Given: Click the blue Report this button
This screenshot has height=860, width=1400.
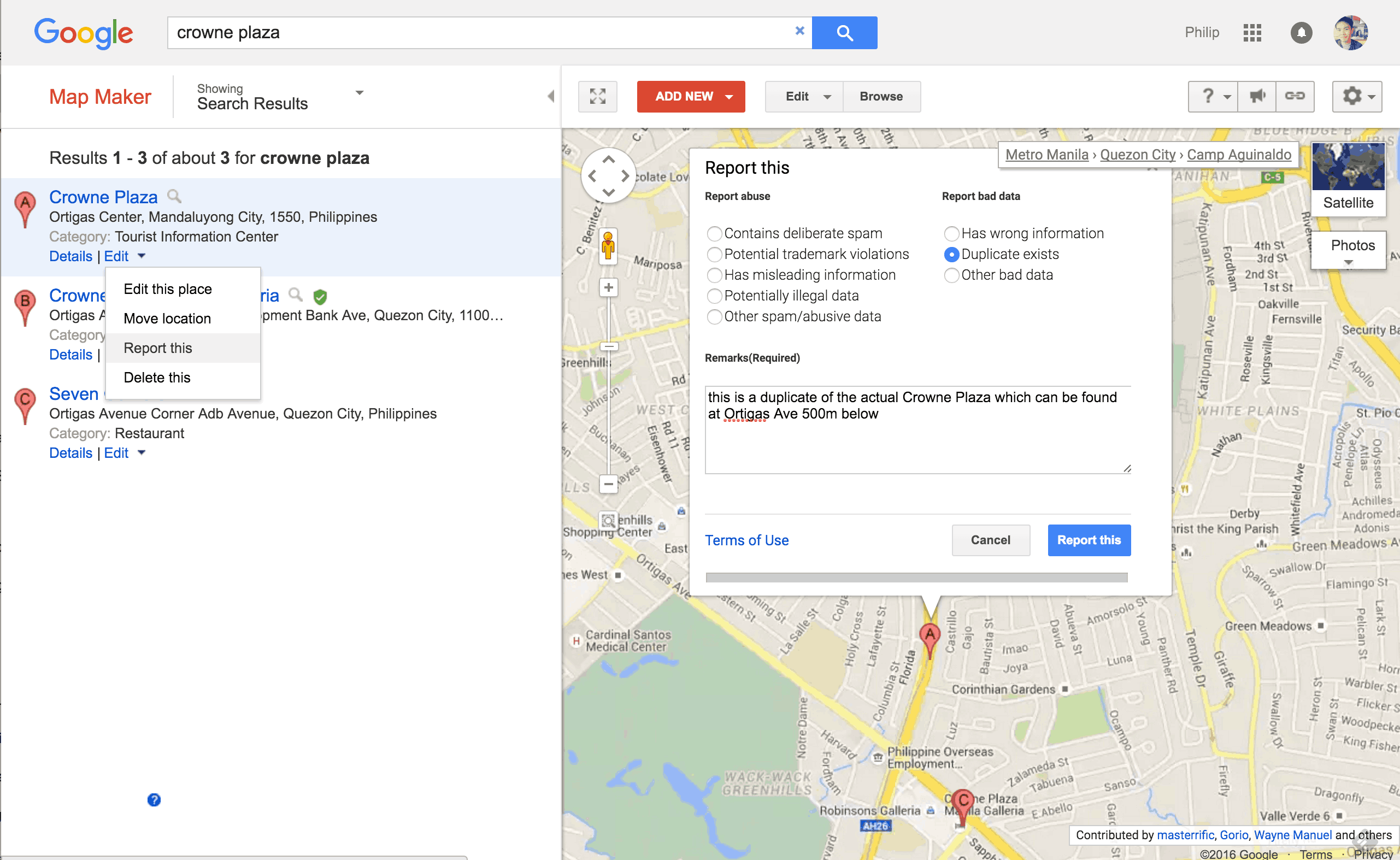Looking at the screenshot, I should pyautogui.click(x=1089, y=540).
